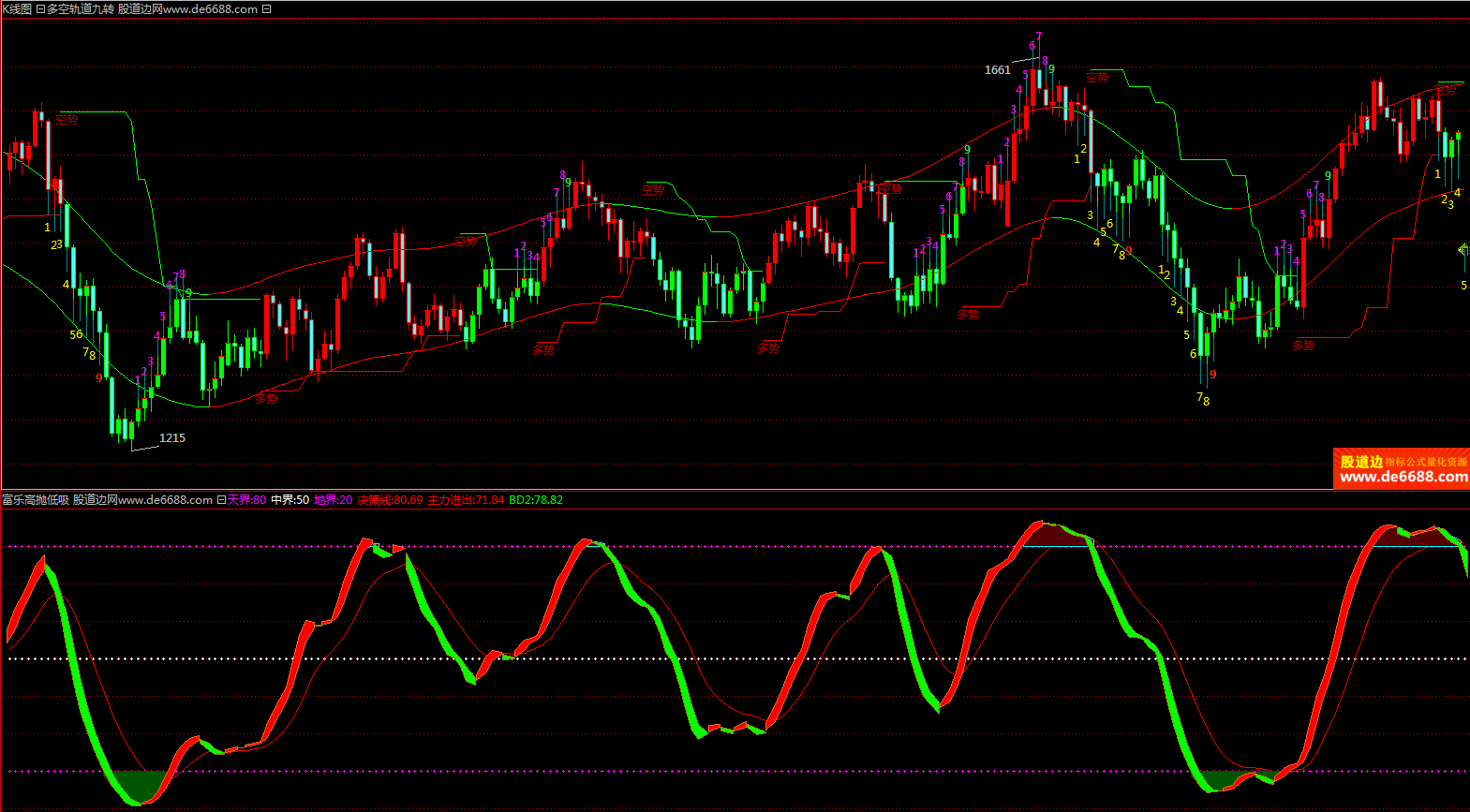Click the 1661 high price label

point(998,70)
